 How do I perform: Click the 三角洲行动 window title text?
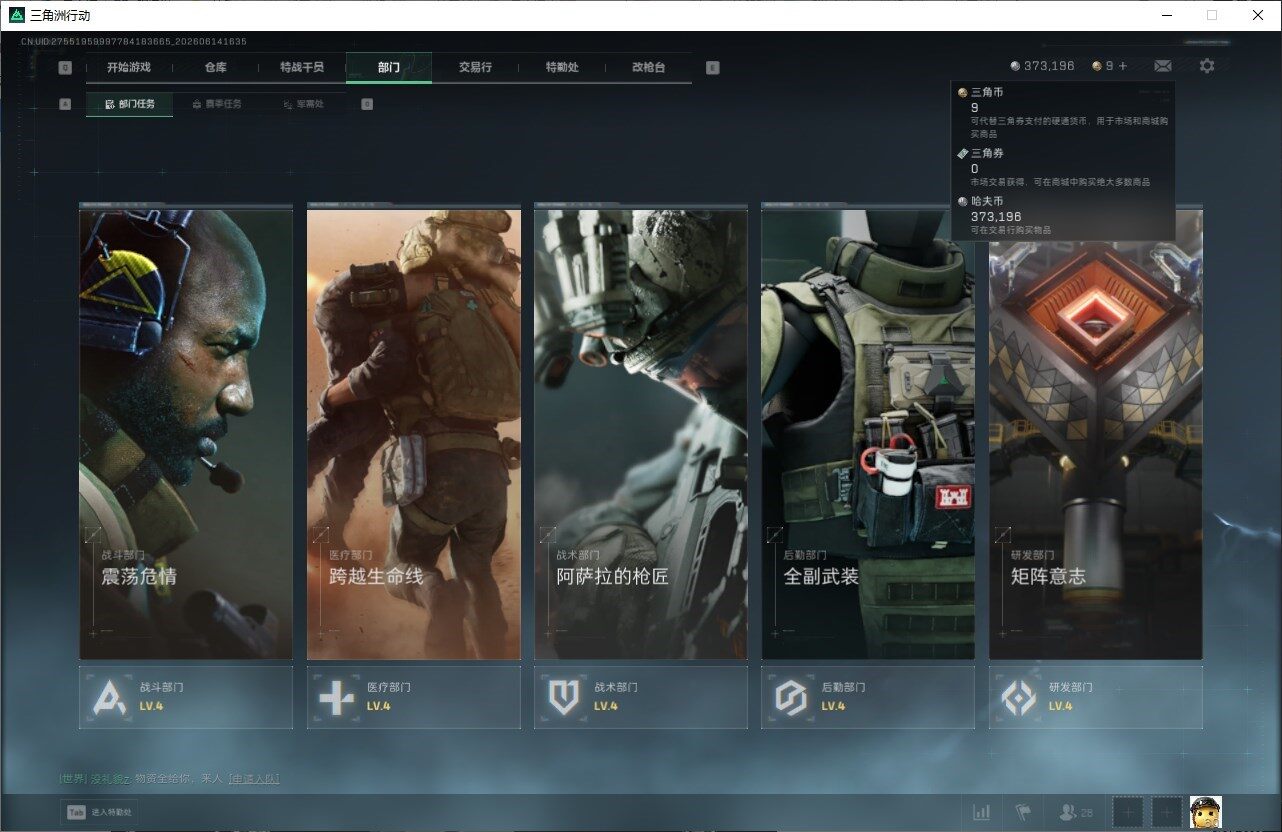click(61, 16)
